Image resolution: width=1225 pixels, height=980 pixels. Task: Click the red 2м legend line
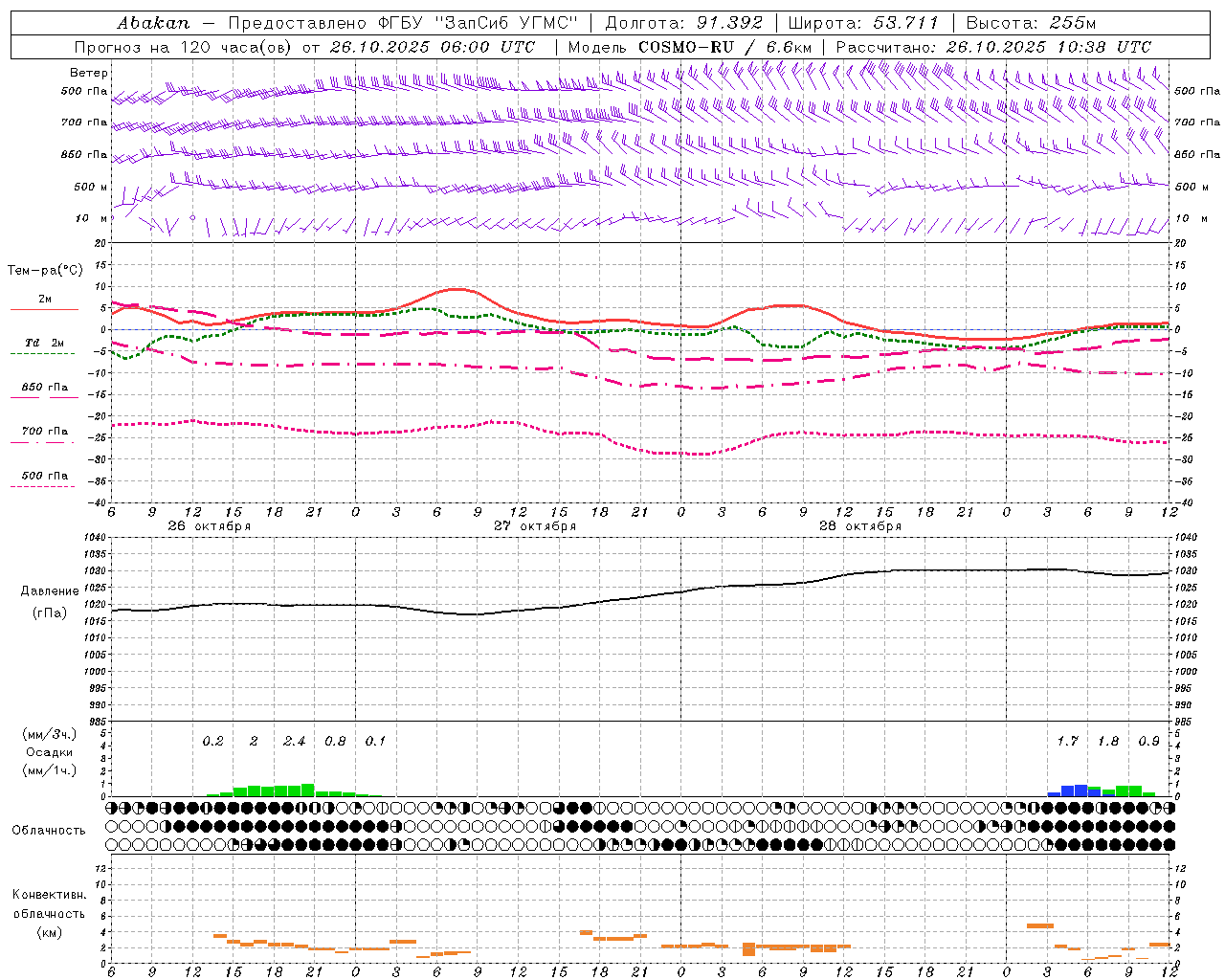44,310
